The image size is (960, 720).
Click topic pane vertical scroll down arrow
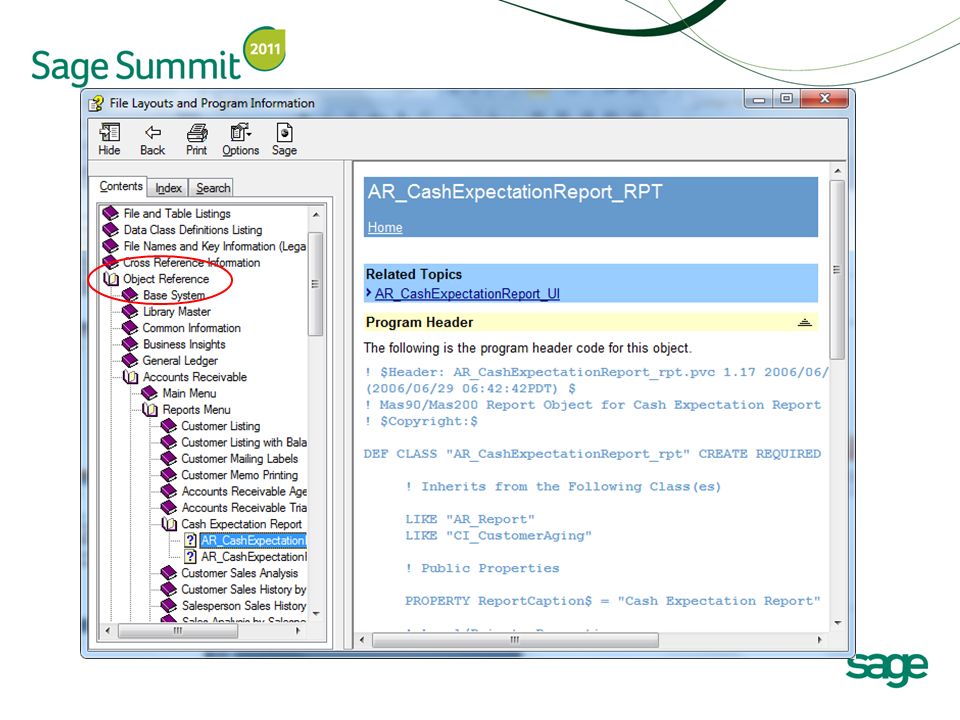pyautogui.click(x=837, y=623)
